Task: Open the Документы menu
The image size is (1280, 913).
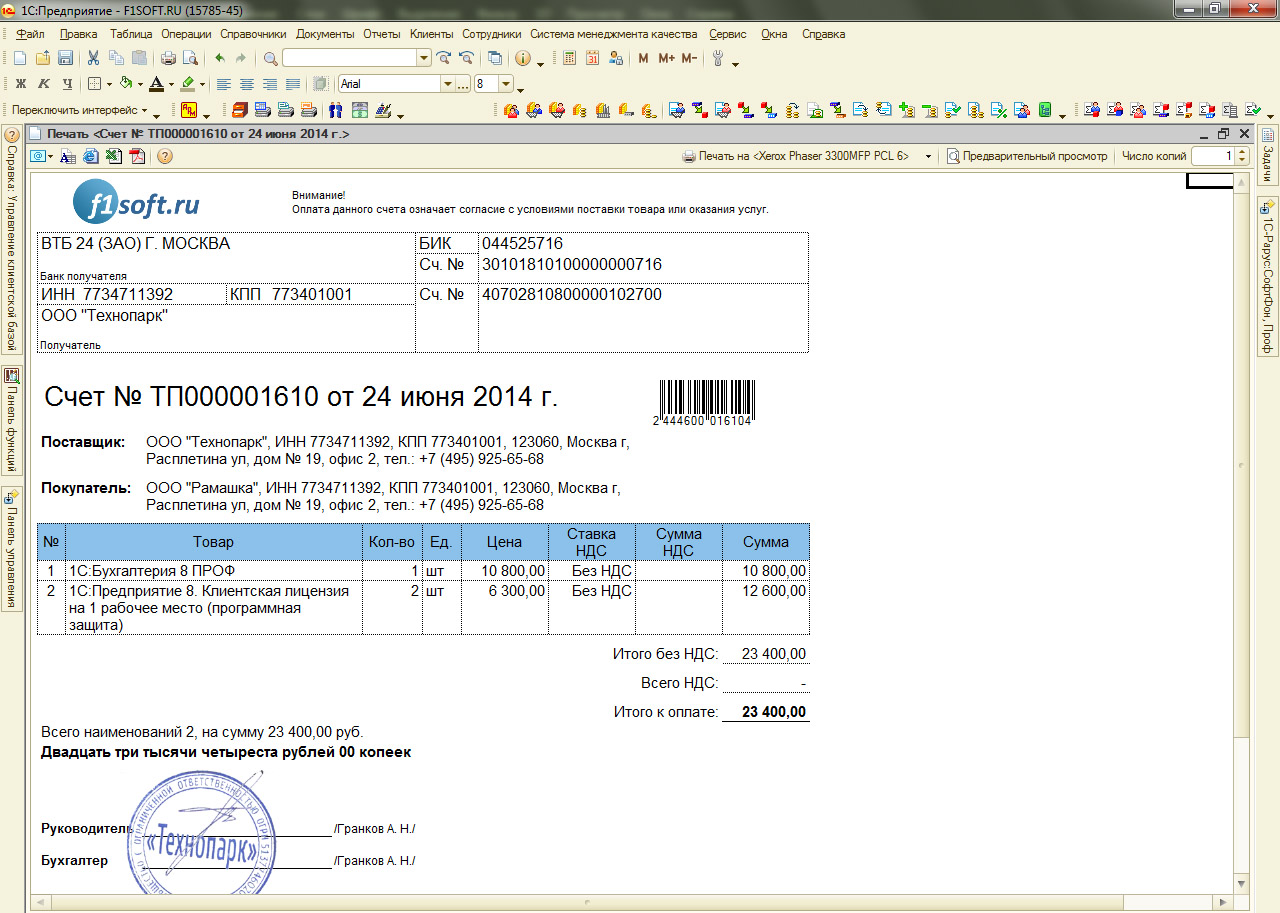Action: pos(325,34)
